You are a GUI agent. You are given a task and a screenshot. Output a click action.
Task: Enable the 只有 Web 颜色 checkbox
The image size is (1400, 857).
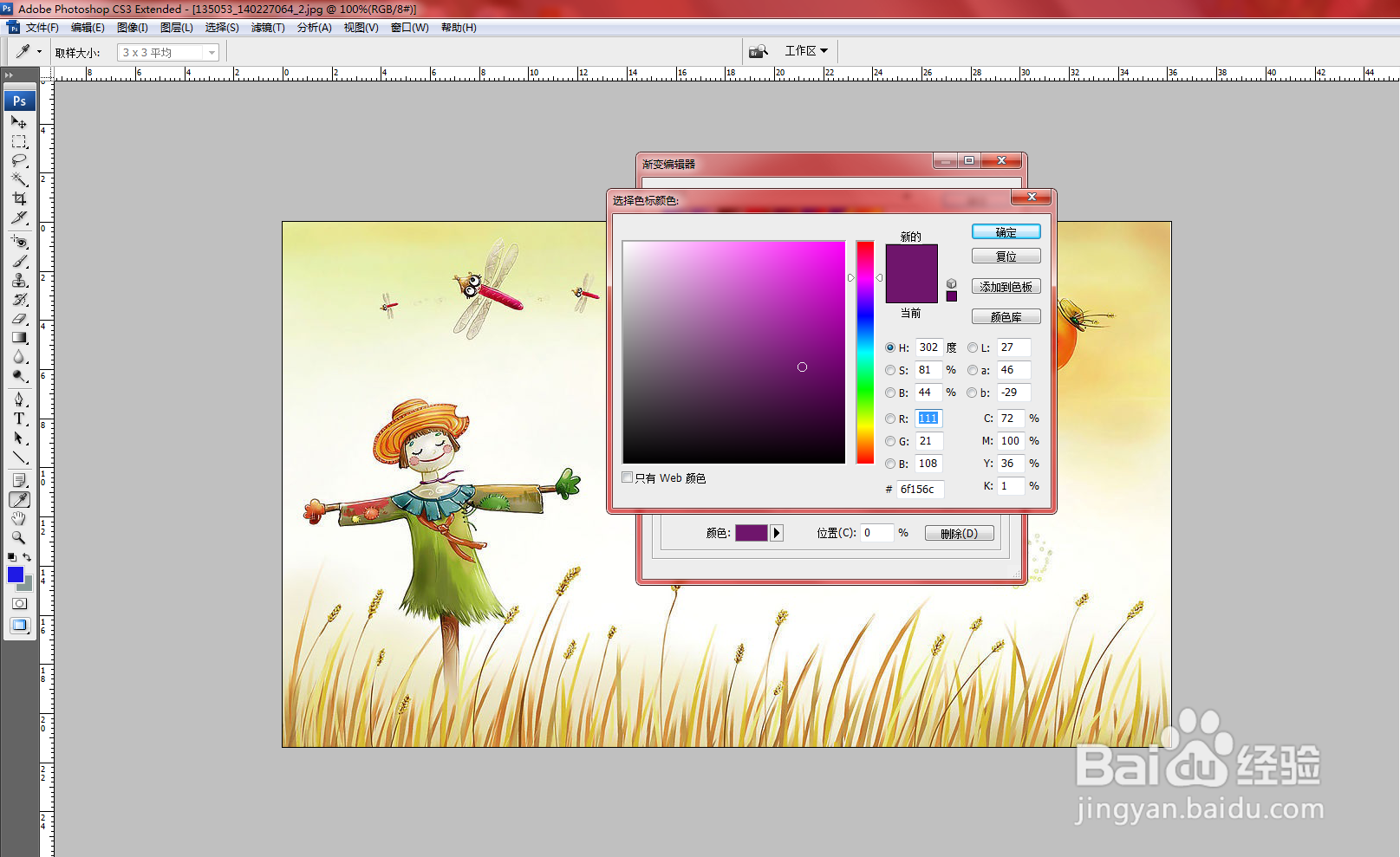[x=627, y=477]
